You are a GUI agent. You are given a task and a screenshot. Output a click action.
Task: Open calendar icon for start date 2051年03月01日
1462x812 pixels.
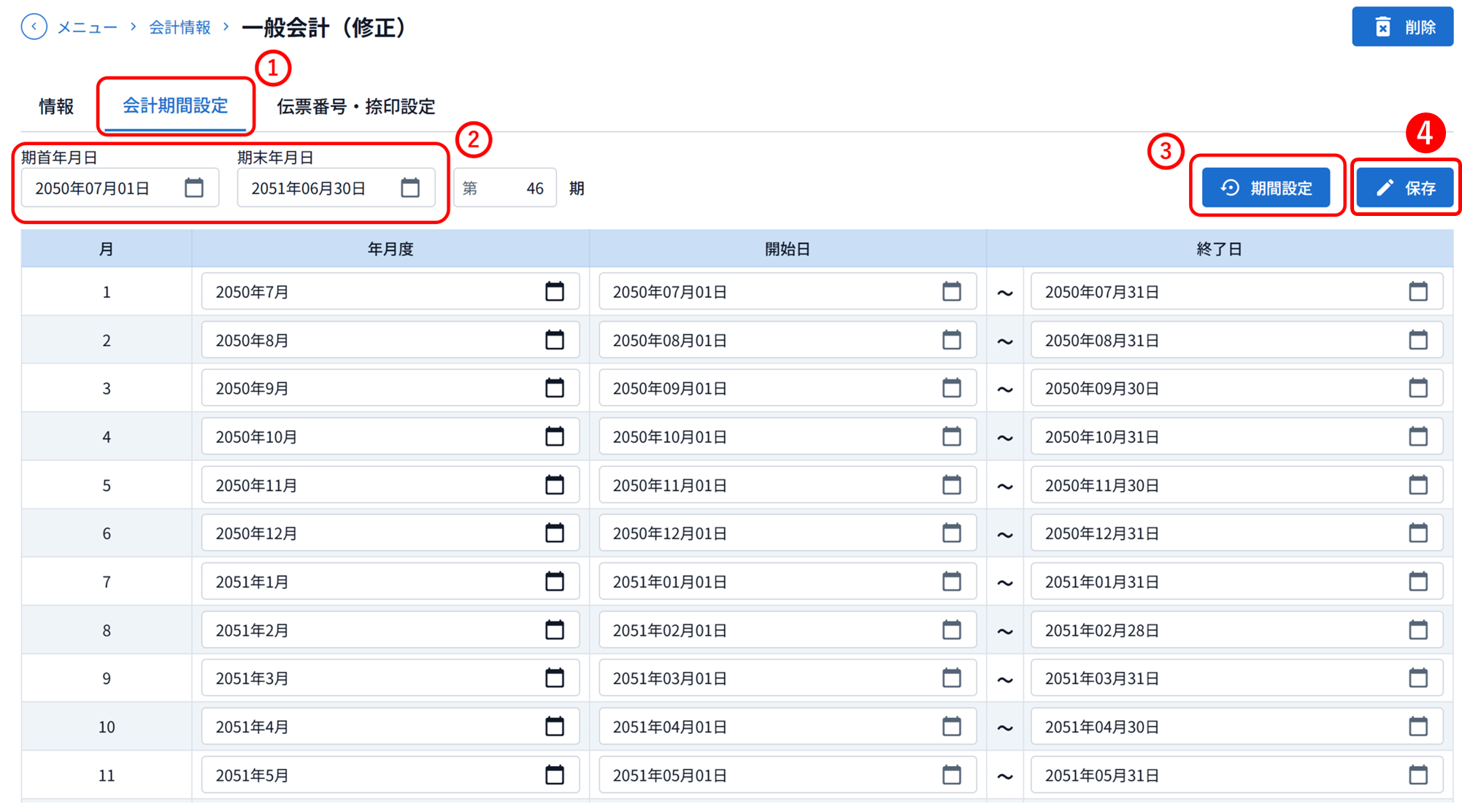(952, 678)
